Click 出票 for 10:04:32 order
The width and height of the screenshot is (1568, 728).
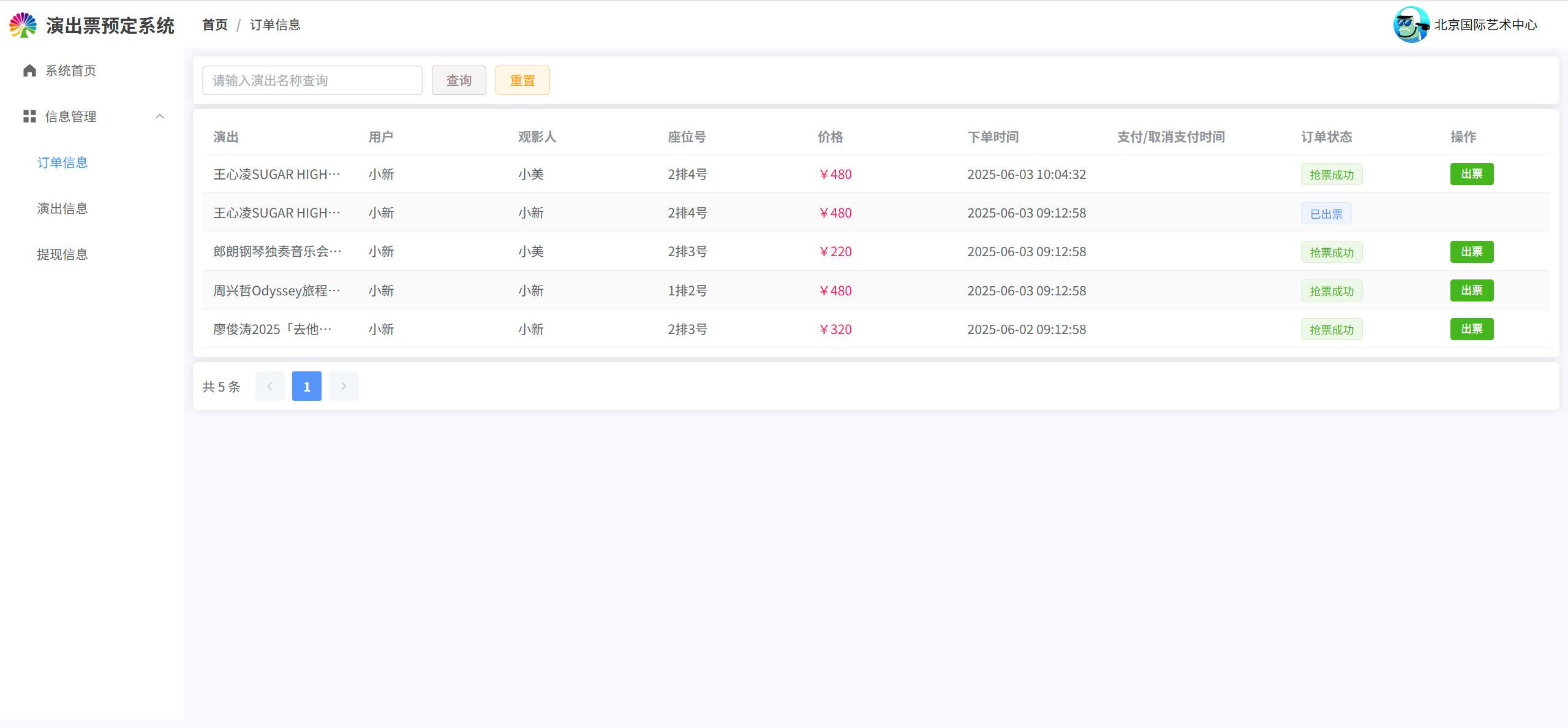pos(1471,174)
